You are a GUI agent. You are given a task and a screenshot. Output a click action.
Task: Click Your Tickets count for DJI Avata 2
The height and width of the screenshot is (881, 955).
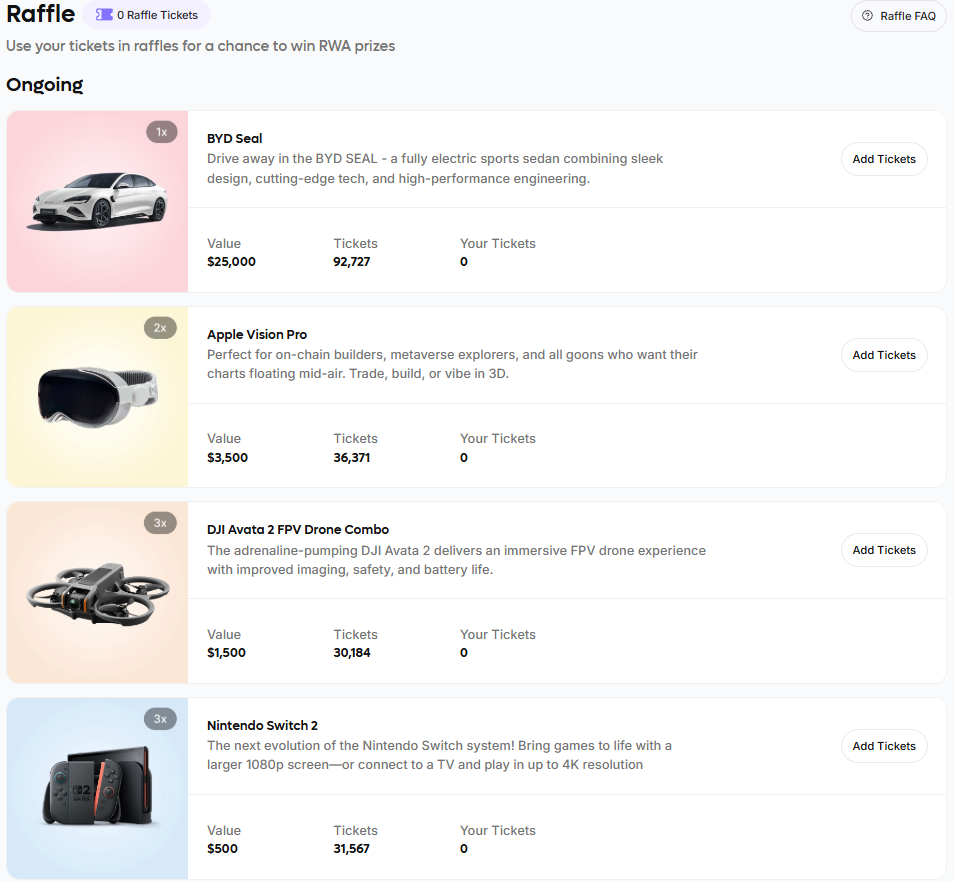point(464,653)
